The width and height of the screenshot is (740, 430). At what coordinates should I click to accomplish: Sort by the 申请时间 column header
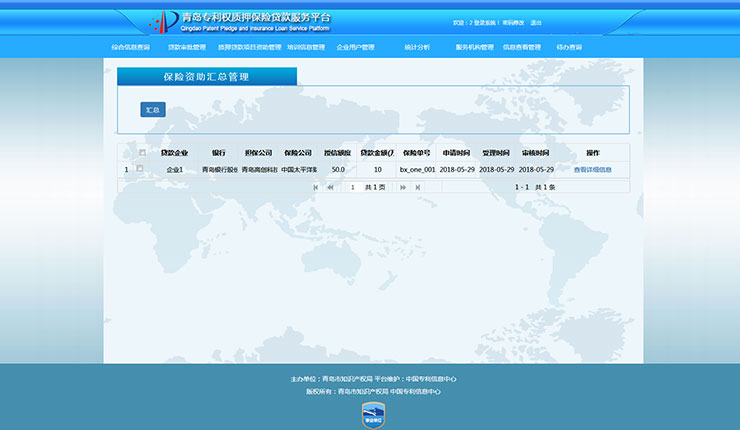456,153
